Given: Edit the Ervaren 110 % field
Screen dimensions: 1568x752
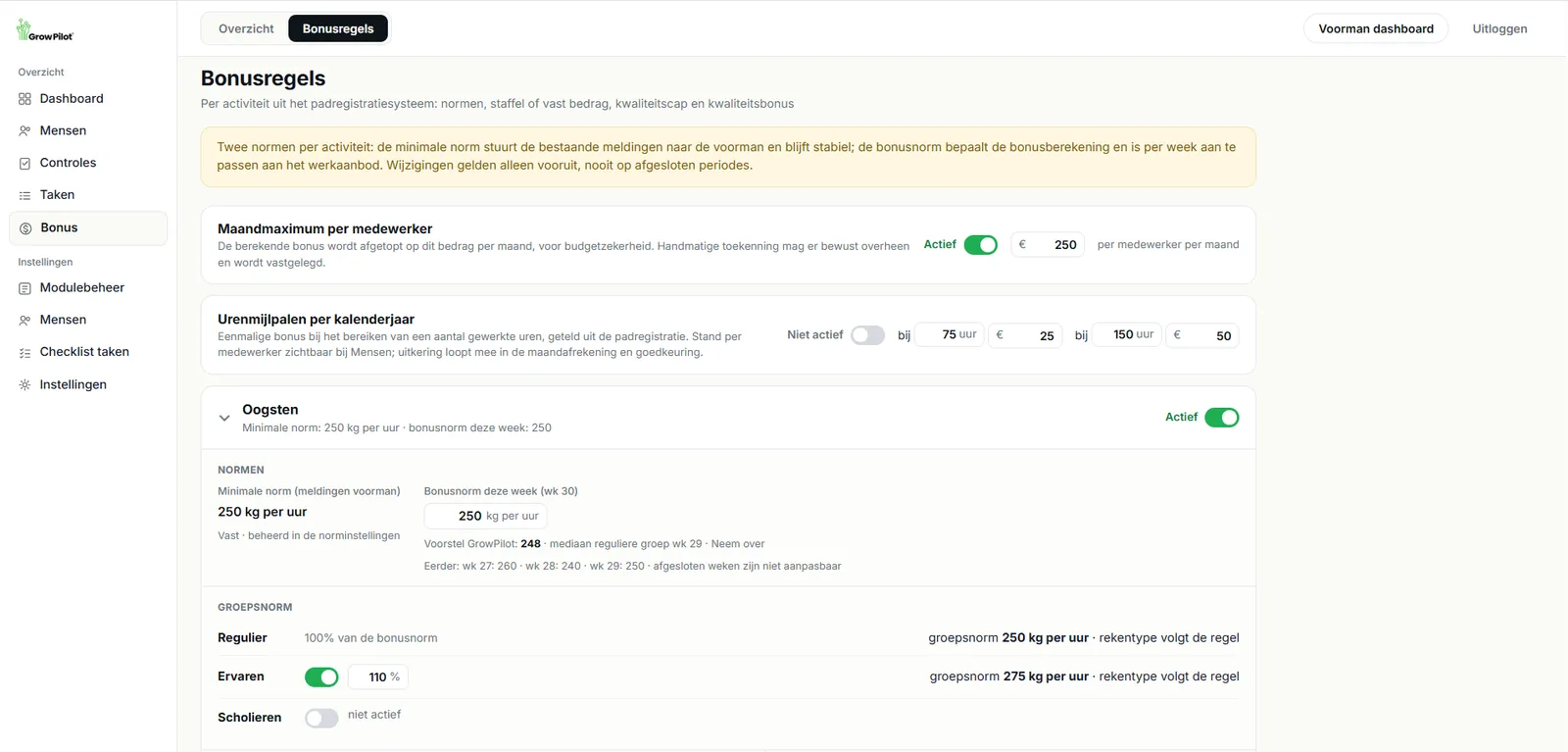Looking at the screenshot, I should click(378, 677).
